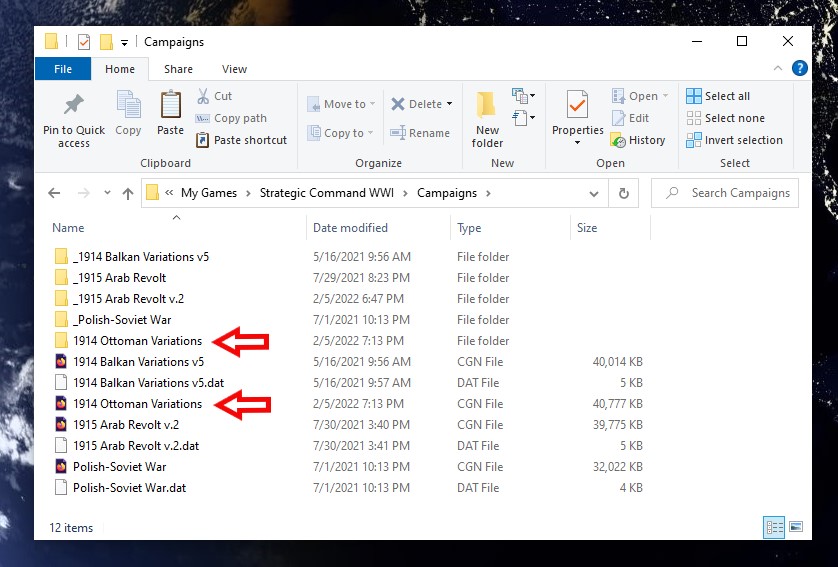
Task: Click the Paste clipboard icon
Action: 170,105
